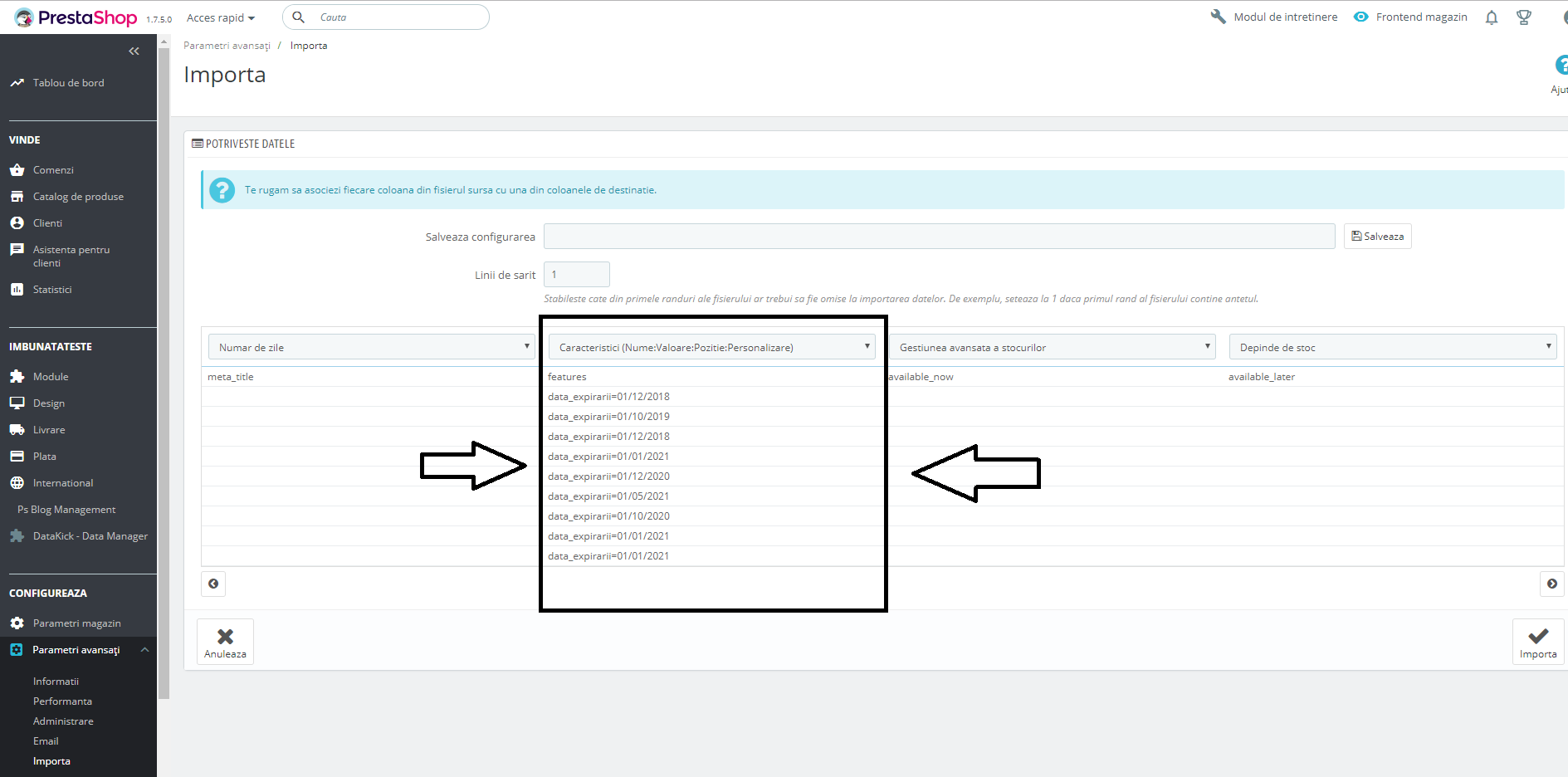This screenshot has width=1568, height=777.
Task: Open Ps Blog Management menu item
Action: pyautogui.click(x=66, y=510)
